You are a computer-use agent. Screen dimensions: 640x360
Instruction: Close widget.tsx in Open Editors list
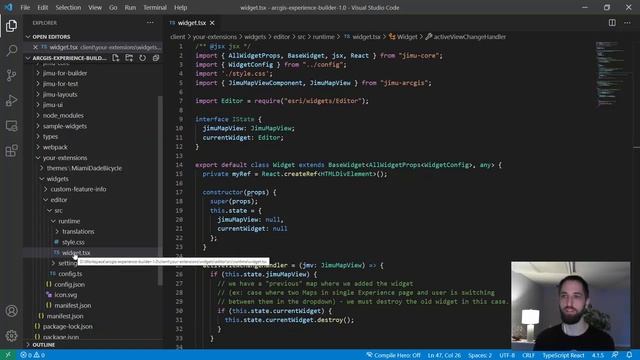tap(36, 47)
